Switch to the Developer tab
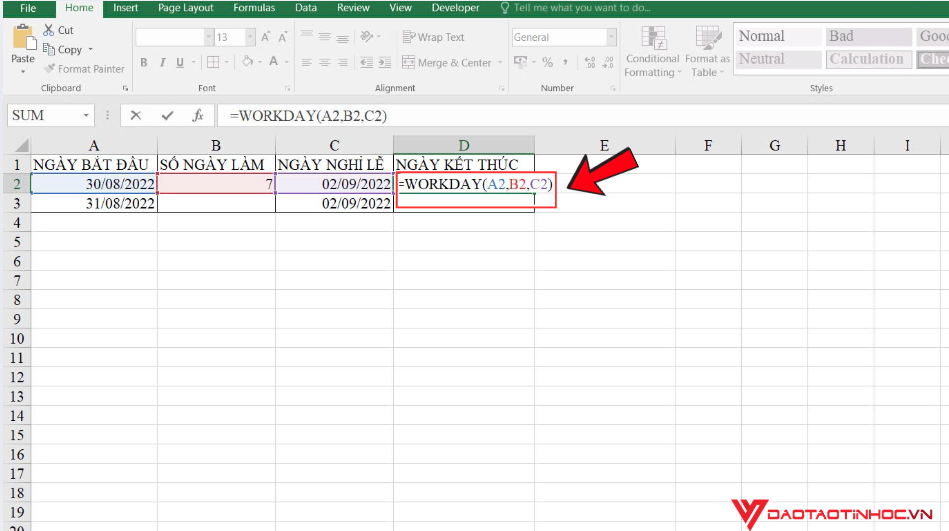The width and height of the screenshot is (949, 531). click(x=455, y=8)
